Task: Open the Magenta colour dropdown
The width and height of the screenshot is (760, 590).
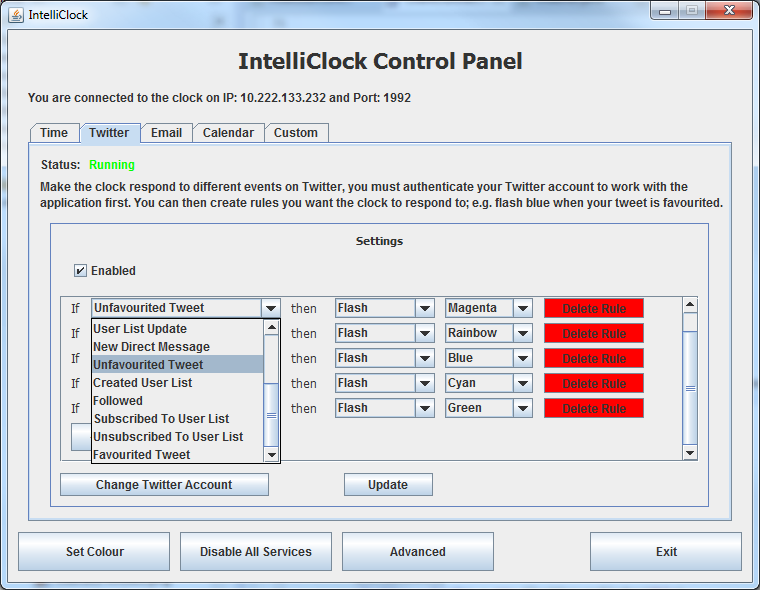Action: click(x=522, y=308)
